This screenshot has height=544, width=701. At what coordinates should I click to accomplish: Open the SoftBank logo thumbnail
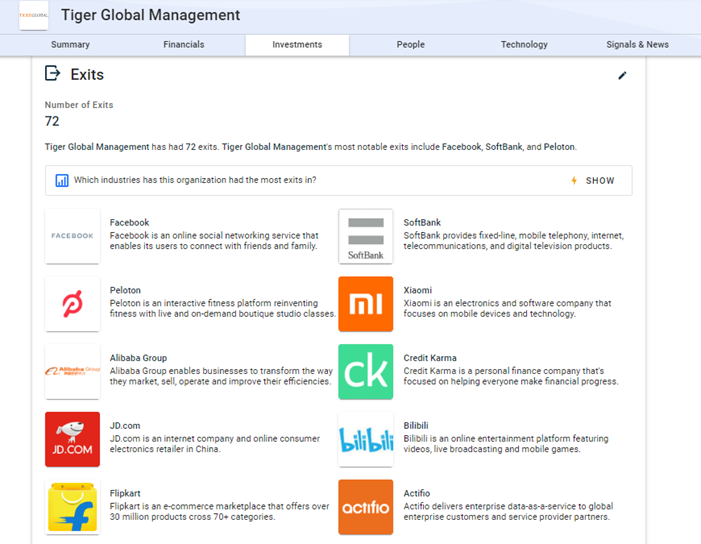point(366,236)
